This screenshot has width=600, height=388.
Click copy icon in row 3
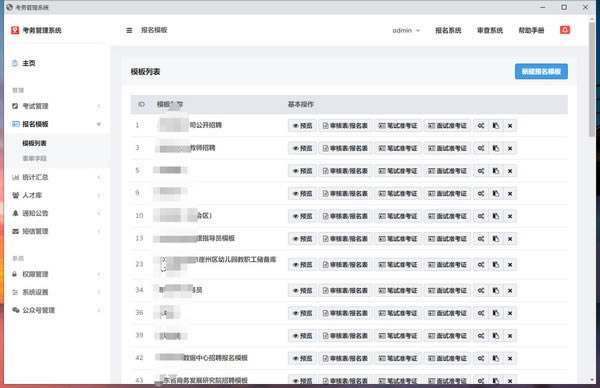(496, 148)
